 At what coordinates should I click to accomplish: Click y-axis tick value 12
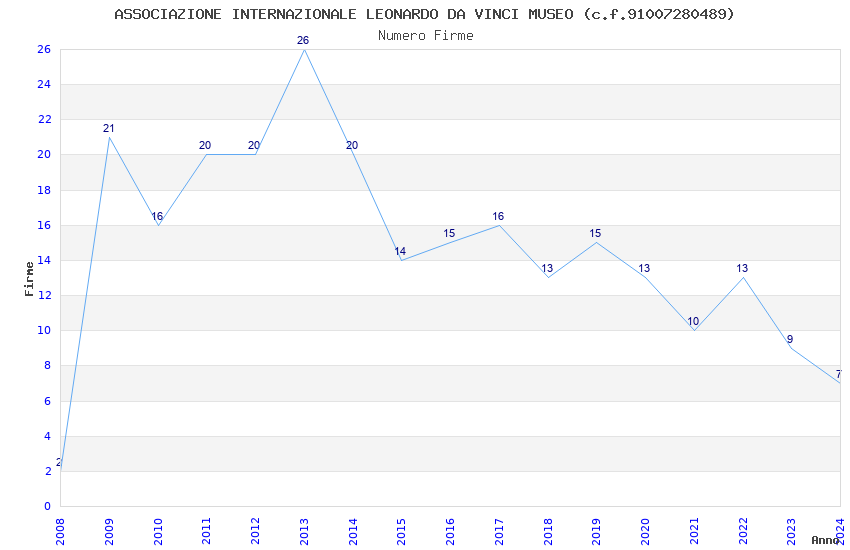pos(44,295)
